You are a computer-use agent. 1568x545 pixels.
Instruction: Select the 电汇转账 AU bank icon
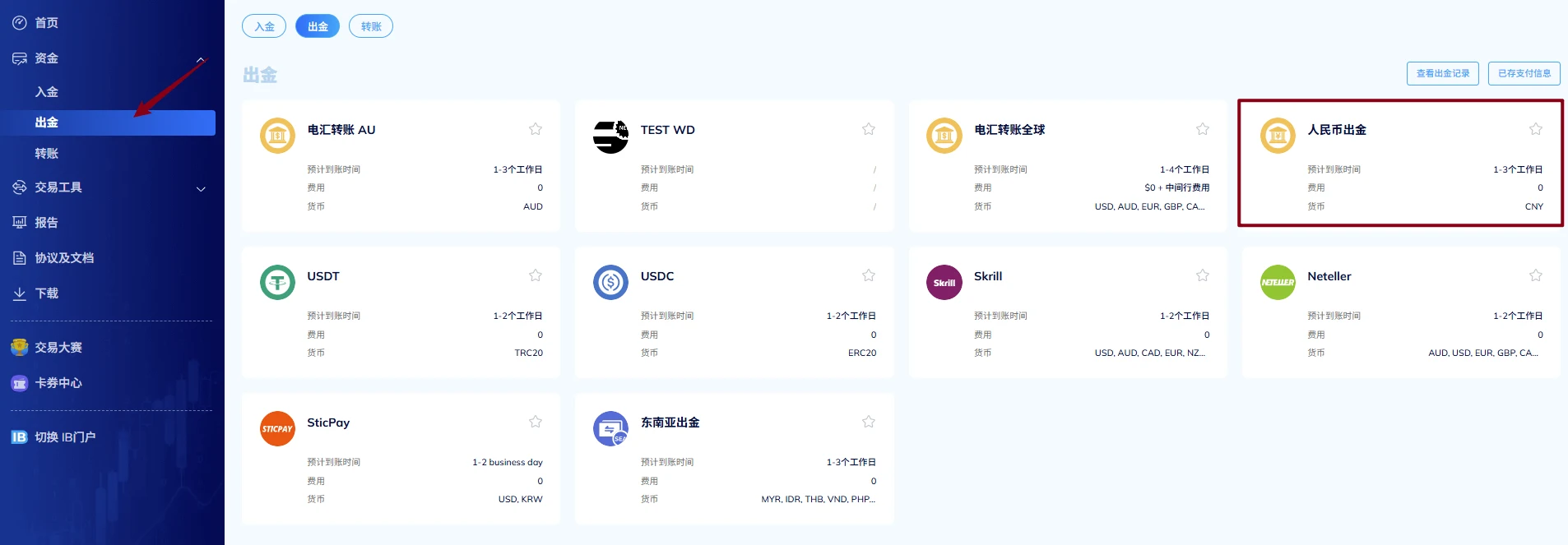pyautogui.click(x=277, y=136)
